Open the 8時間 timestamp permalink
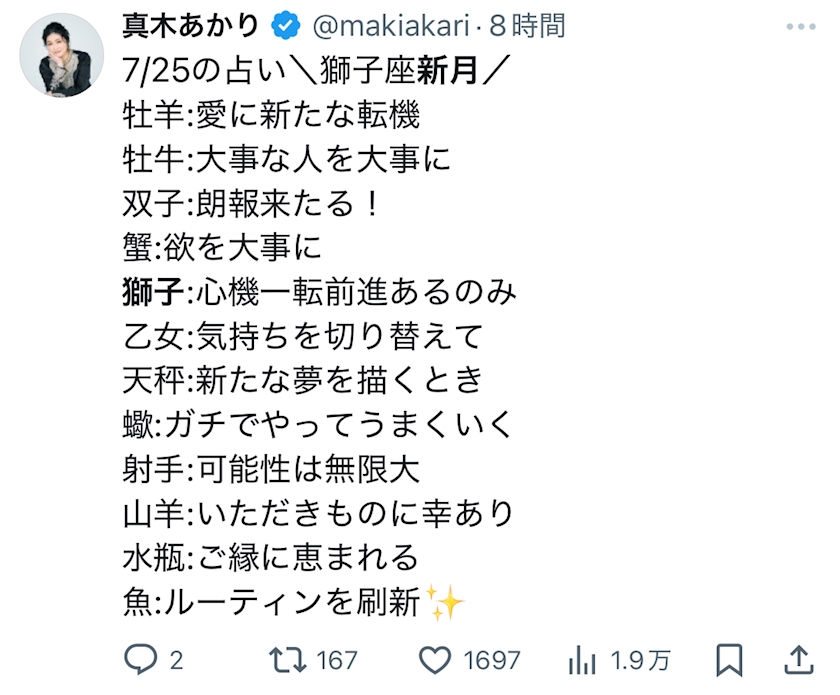 point(527,25)
